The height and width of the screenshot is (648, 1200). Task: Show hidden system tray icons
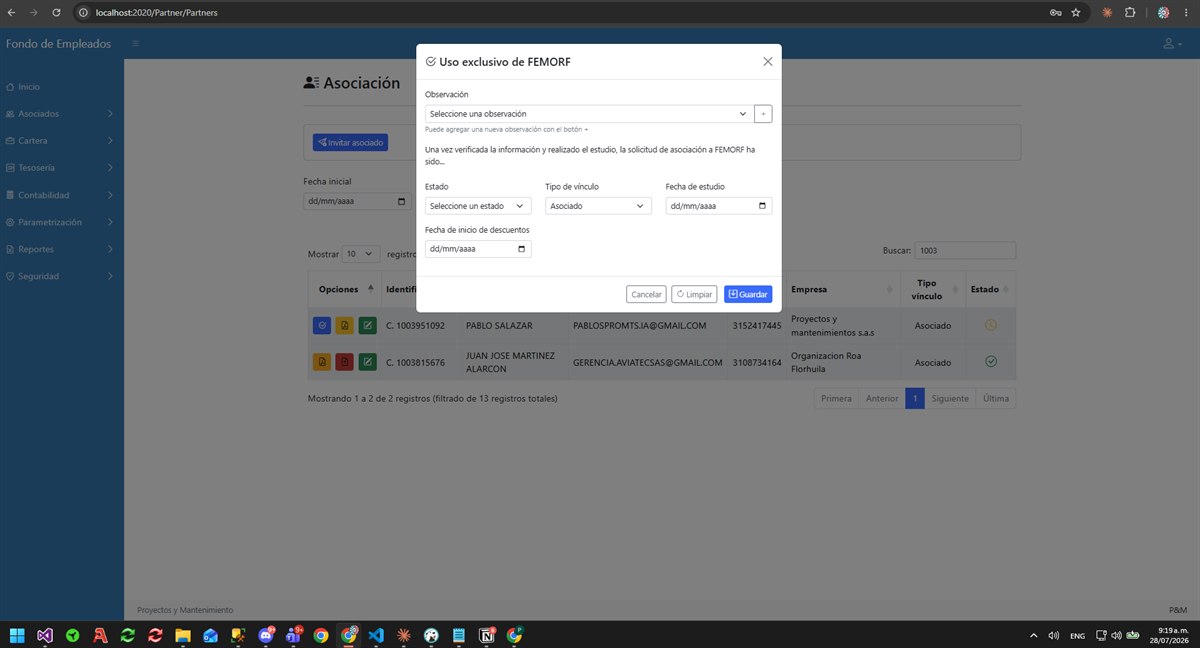[1033, 635]
